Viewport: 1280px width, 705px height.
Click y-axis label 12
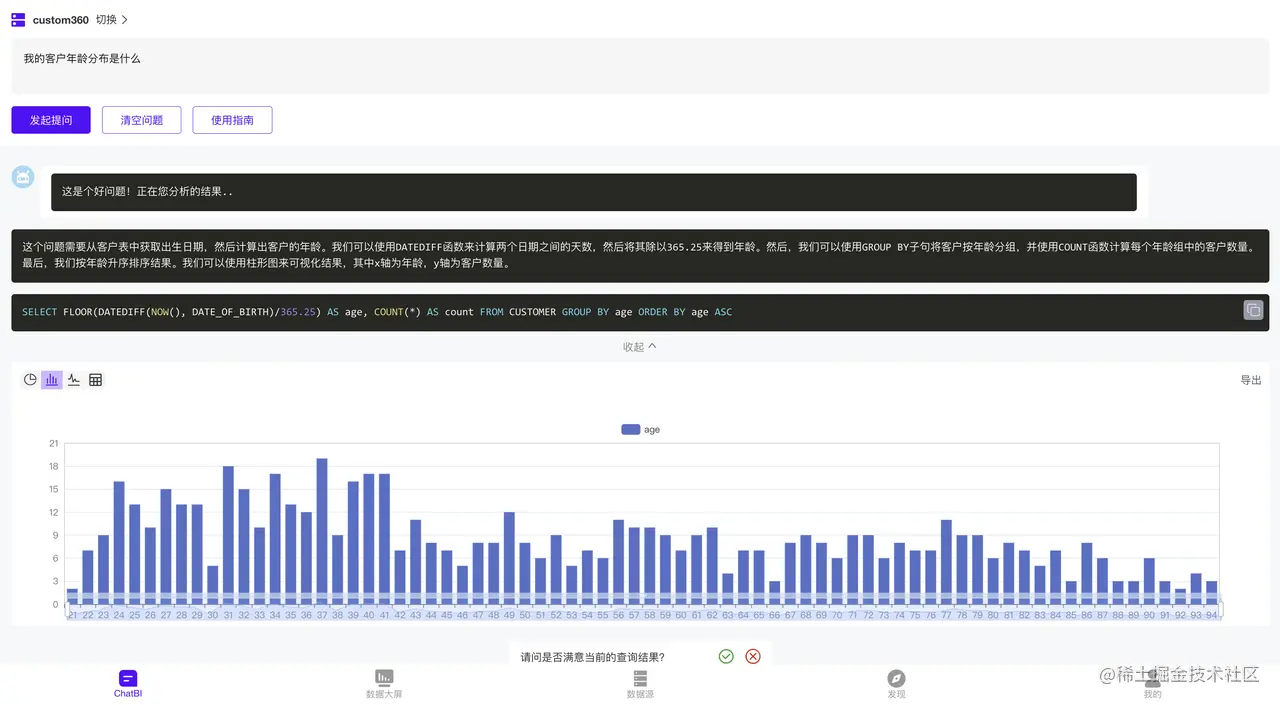tap(54, 512)
